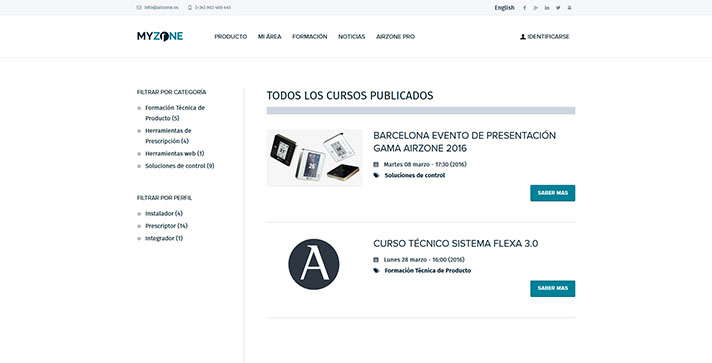Filter by Herramientas web (1)
Image resolution: width=712 pixels, height=363 pixels.
(174, 154)
